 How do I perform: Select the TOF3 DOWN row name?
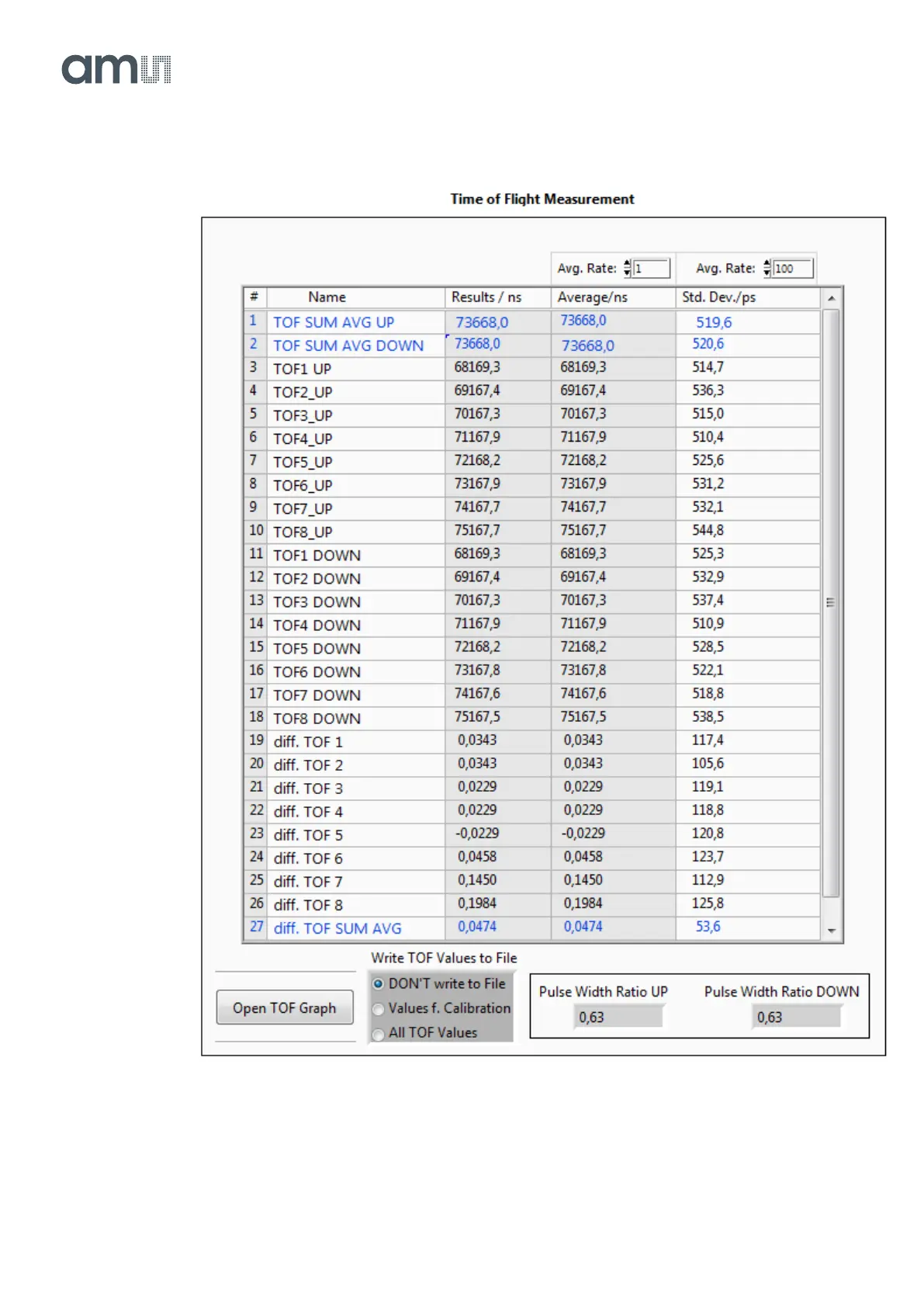[x=317, y=602]
